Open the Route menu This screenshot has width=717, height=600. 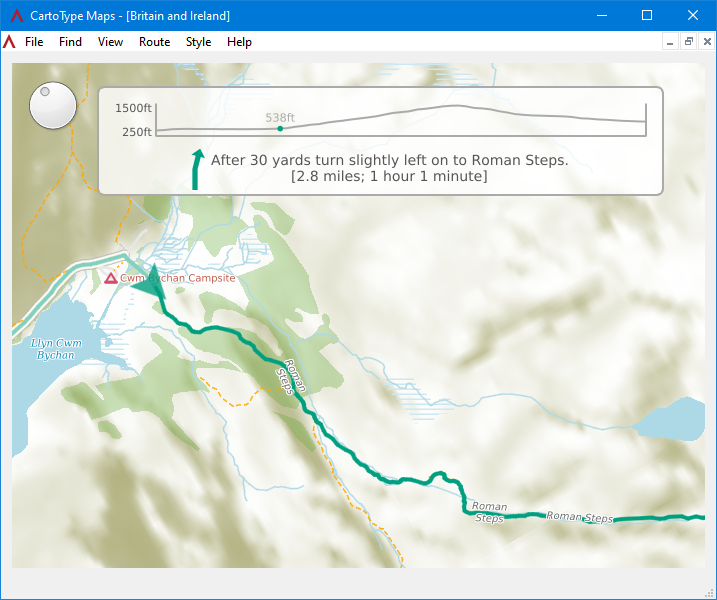155,42
